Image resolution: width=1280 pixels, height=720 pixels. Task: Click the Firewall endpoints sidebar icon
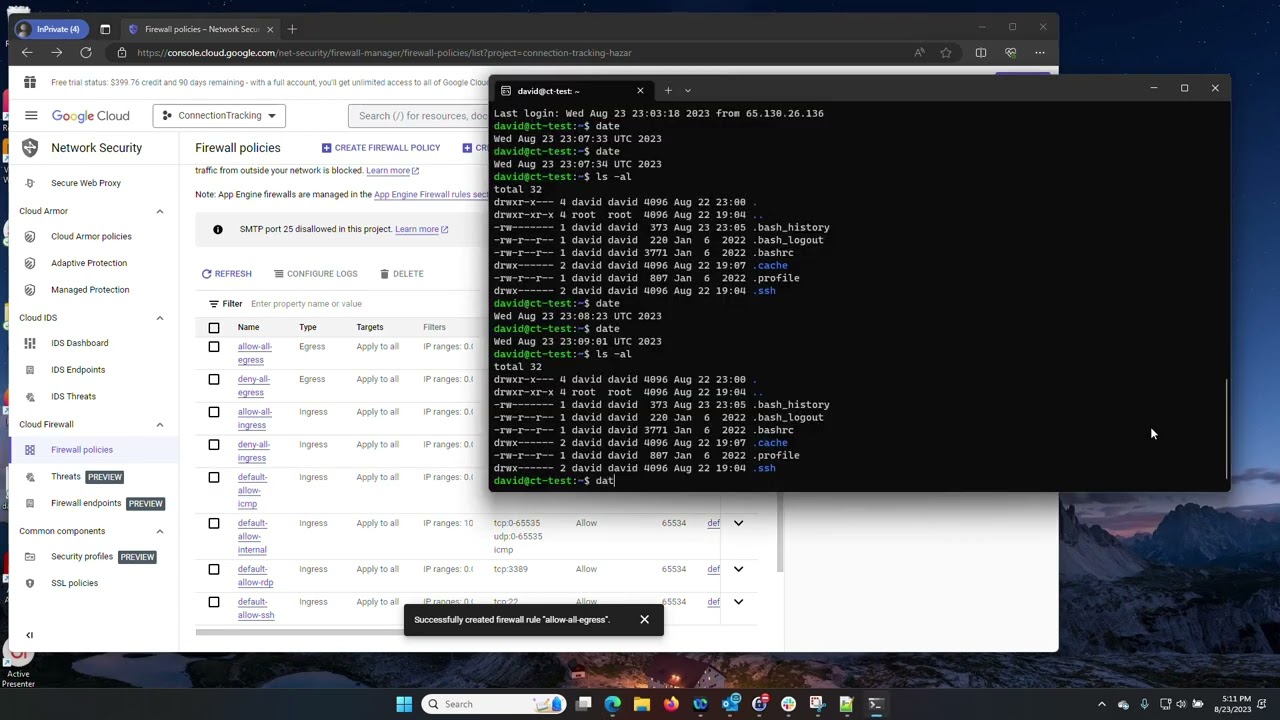[30, 504]
